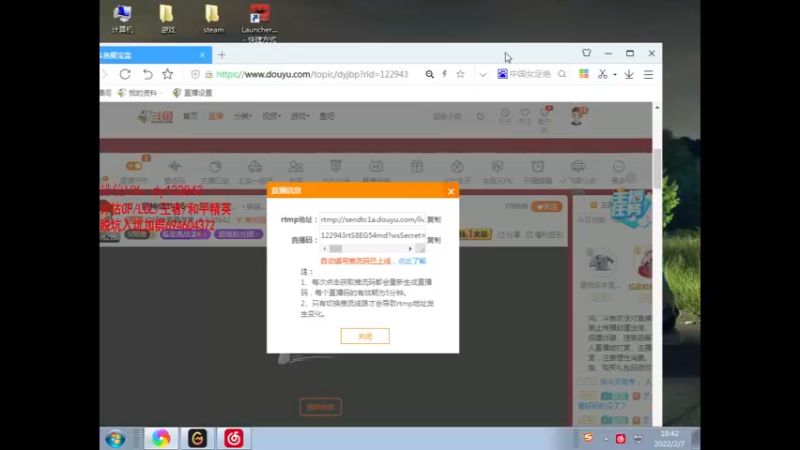Expand the 分类 navigation dropdown

click(242, 116)
